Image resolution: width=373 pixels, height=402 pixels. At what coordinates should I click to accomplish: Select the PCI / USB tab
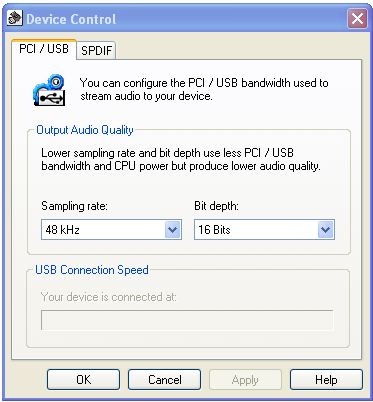coord(44,49)
